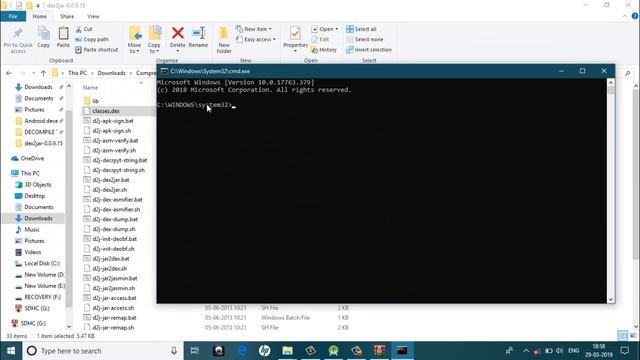Click the cmd.exe title bar icon
The width and height of the screenshot is (640, 360).
point(164,71)
